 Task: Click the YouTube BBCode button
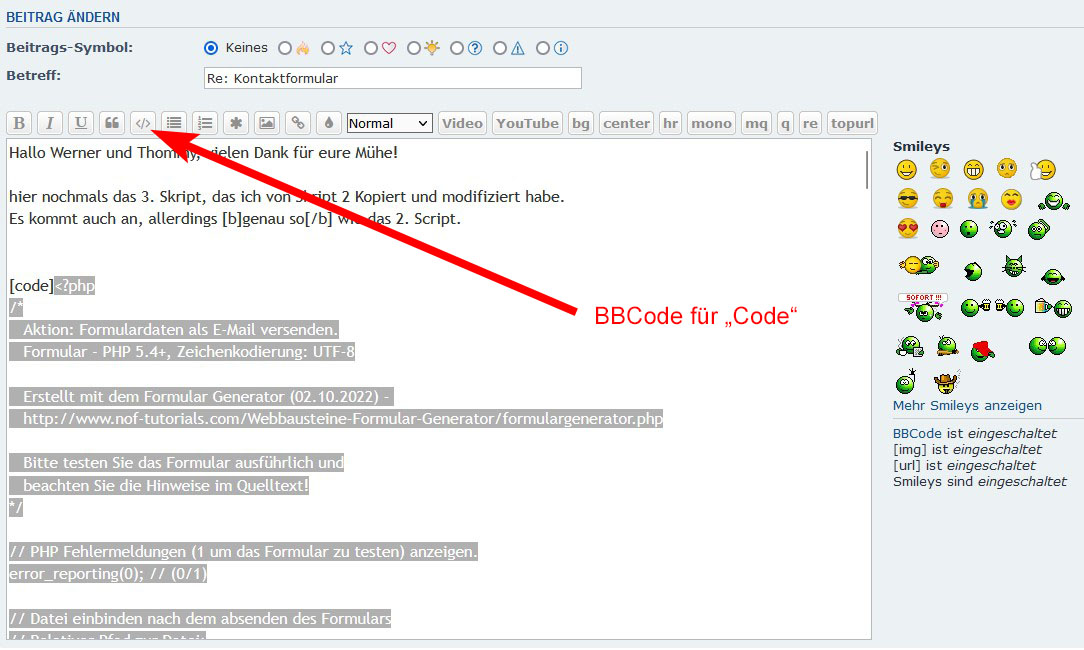(x=527, y=123)
